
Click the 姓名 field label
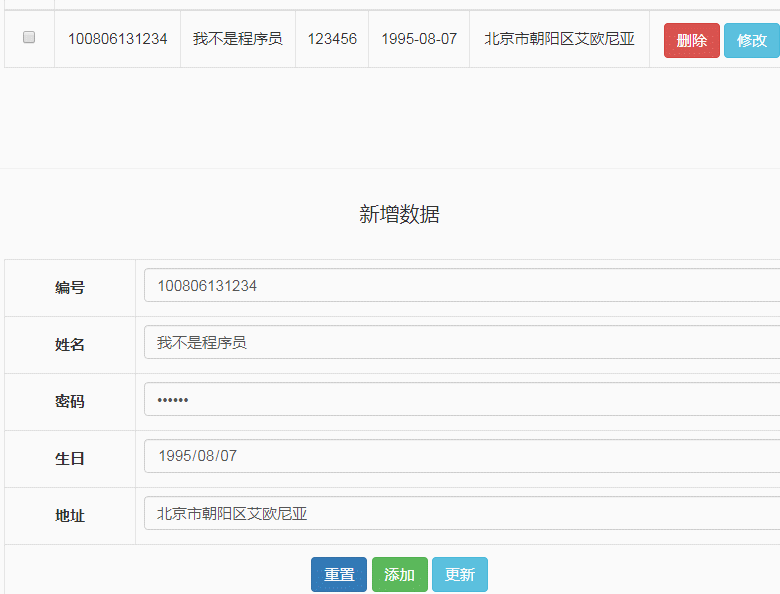click(70, 345)
